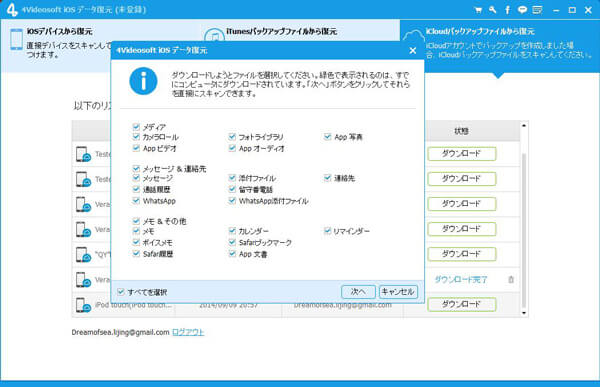
Task: Toggle the すべてを選択 checkbox
Action: click(121, 292)
